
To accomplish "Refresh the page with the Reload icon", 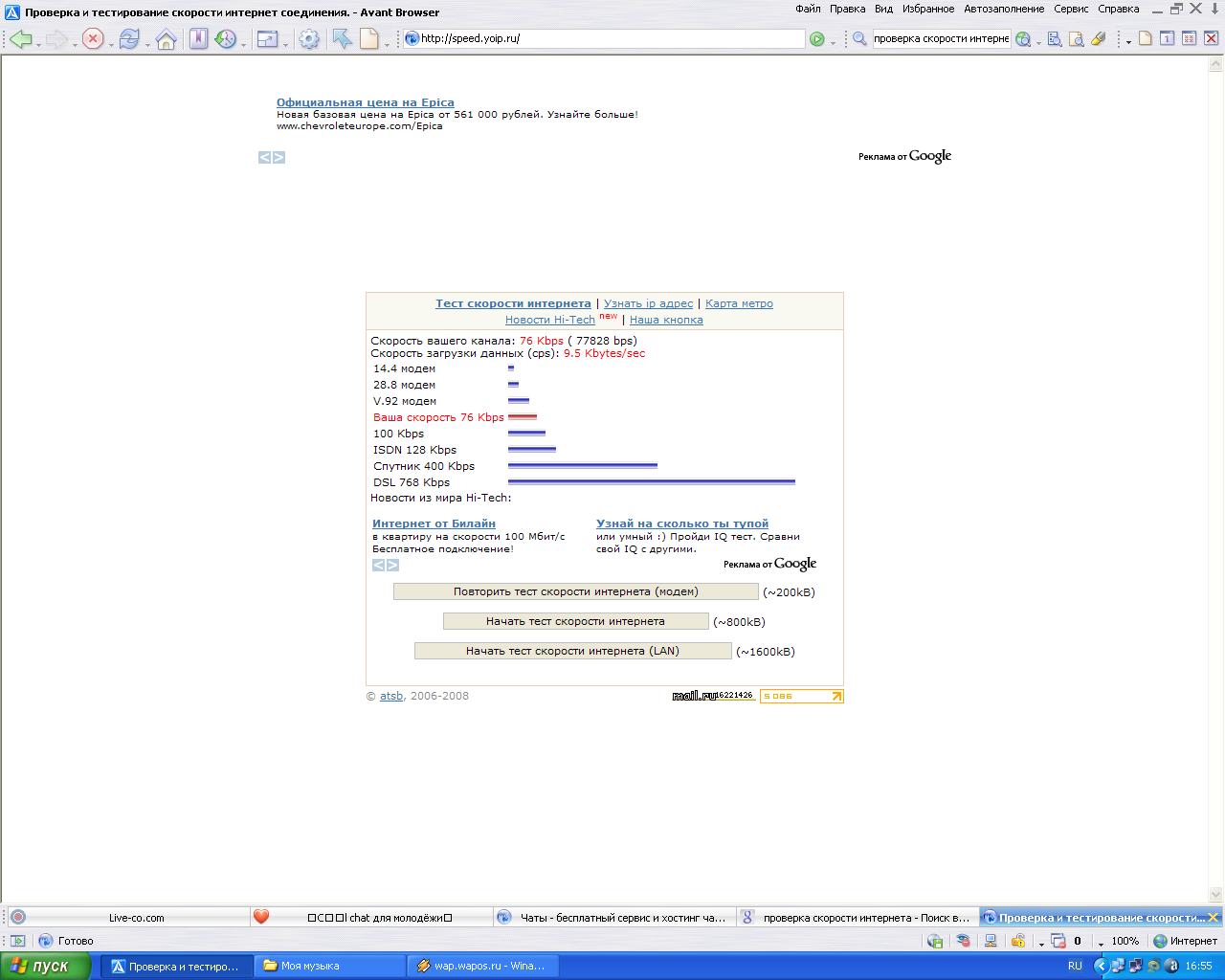I will pos(128,39).
